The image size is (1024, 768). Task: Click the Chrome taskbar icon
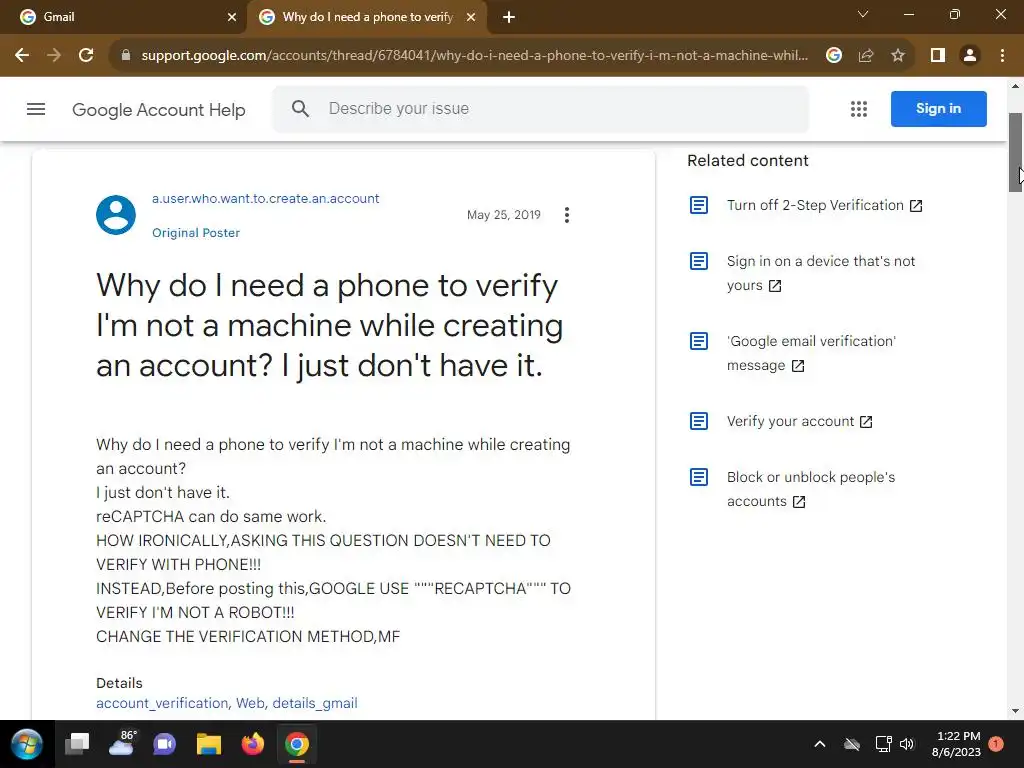296,744
